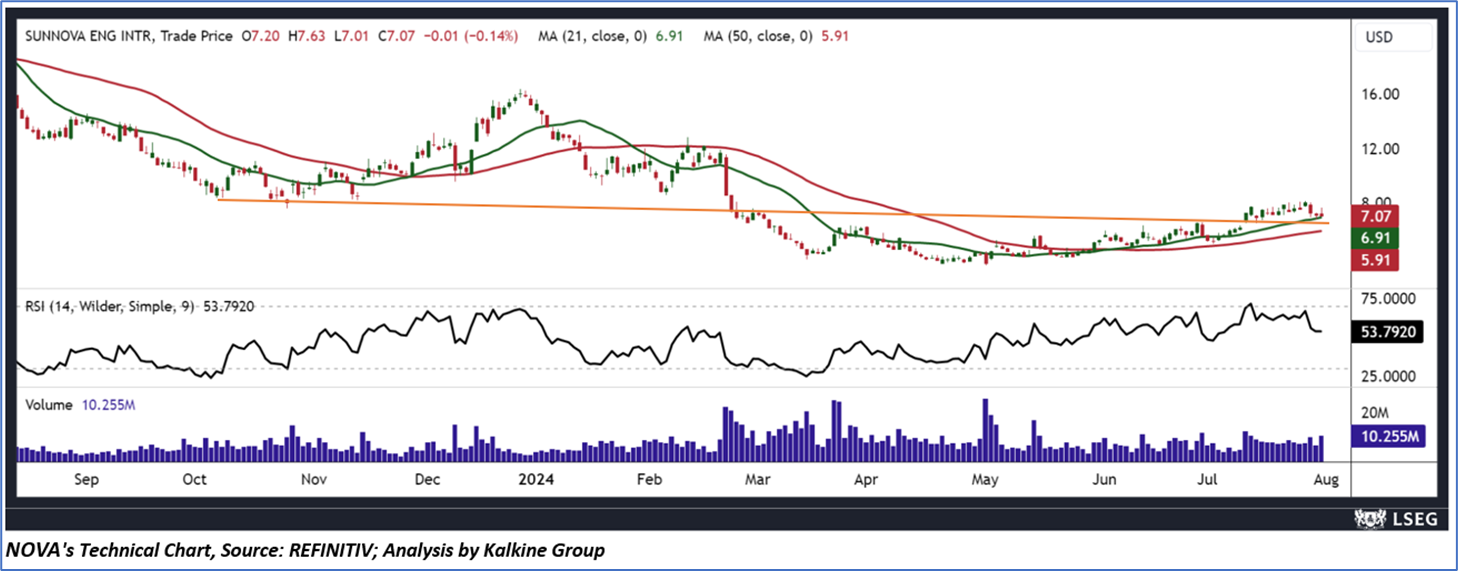The image size is (1458, 571).
Task: Click the 75.0000 RSI axis label
Action: pyautogui.click(x=1386, y=299)
